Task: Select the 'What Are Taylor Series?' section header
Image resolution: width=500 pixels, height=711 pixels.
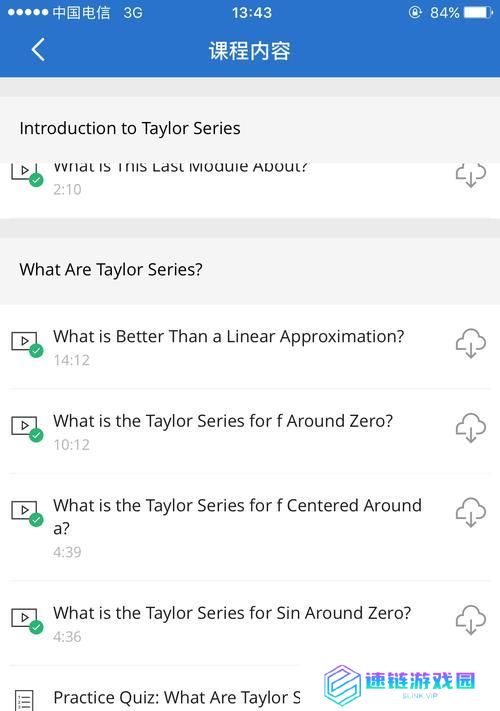Action: point(111,270)
